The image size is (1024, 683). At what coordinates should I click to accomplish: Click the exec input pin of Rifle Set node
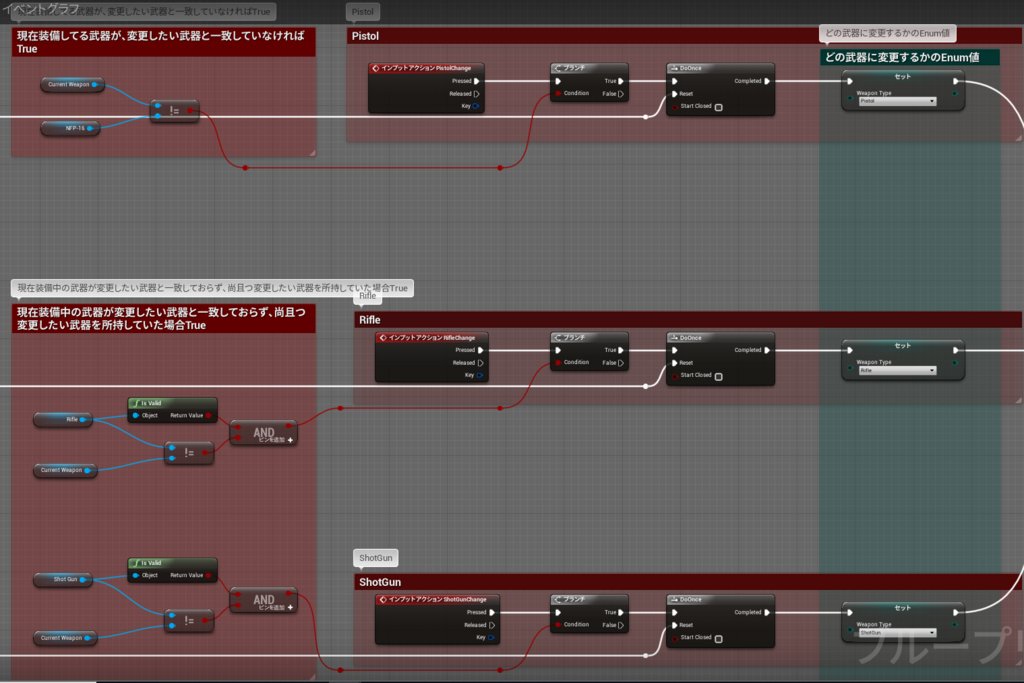[850, 351]
